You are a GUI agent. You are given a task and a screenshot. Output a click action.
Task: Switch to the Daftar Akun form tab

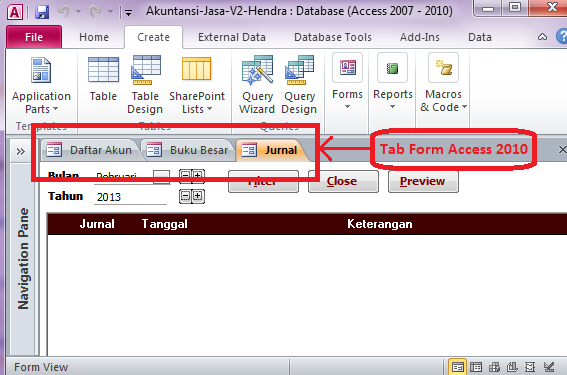point(90,150)
